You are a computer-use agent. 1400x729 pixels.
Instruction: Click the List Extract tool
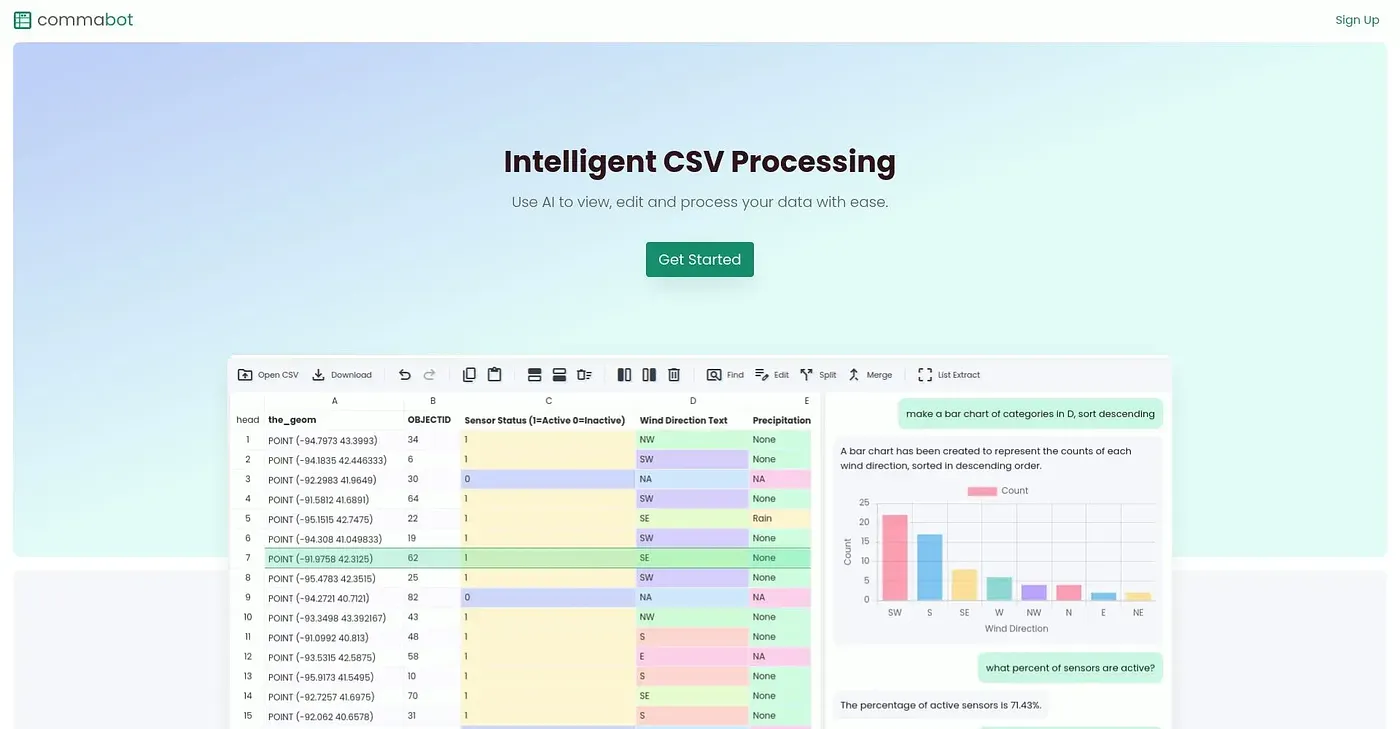949,375
